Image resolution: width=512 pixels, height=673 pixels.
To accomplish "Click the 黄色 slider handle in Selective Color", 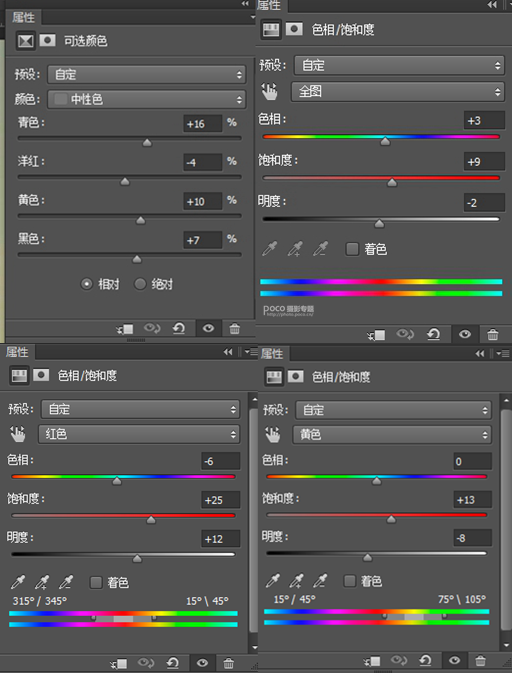I will [x=140, y=221].
